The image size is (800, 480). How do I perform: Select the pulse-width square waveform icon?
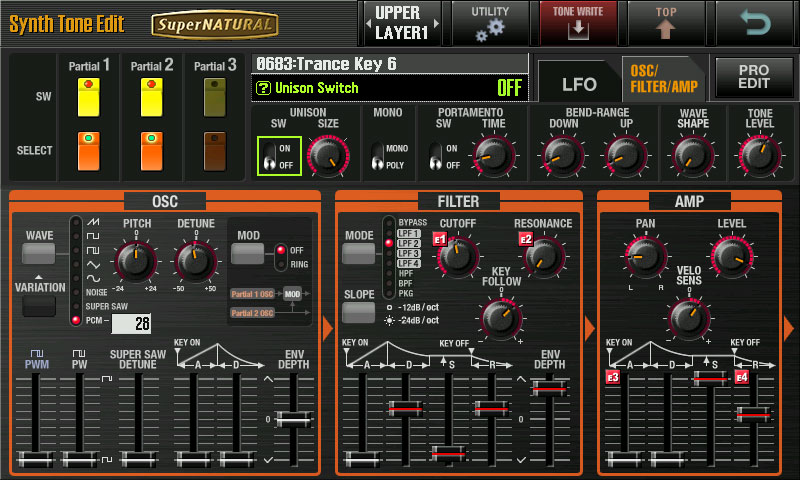coord(93,250)
